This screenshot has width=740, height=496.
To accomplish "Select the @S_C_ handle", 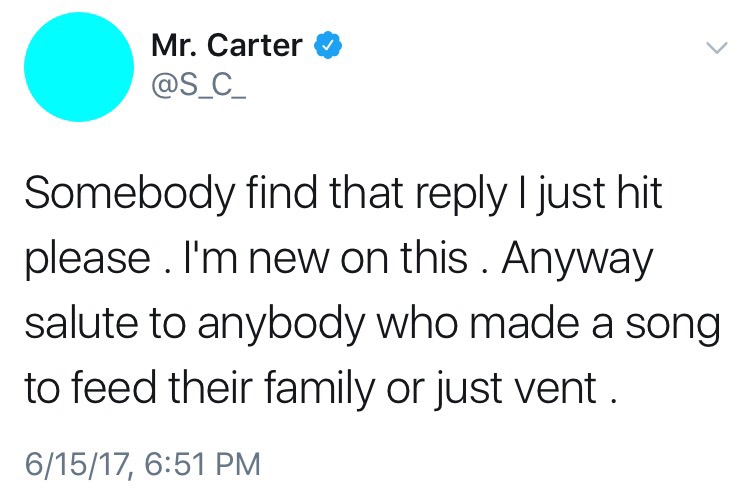I will [198, 86].
